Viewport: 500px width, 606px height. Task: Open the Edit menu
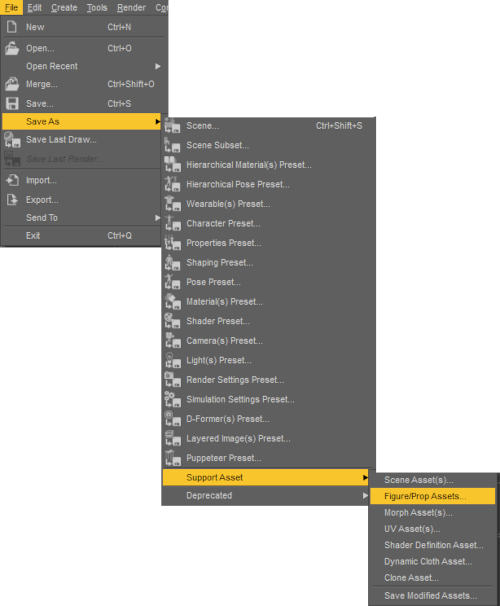coord(34,8)
